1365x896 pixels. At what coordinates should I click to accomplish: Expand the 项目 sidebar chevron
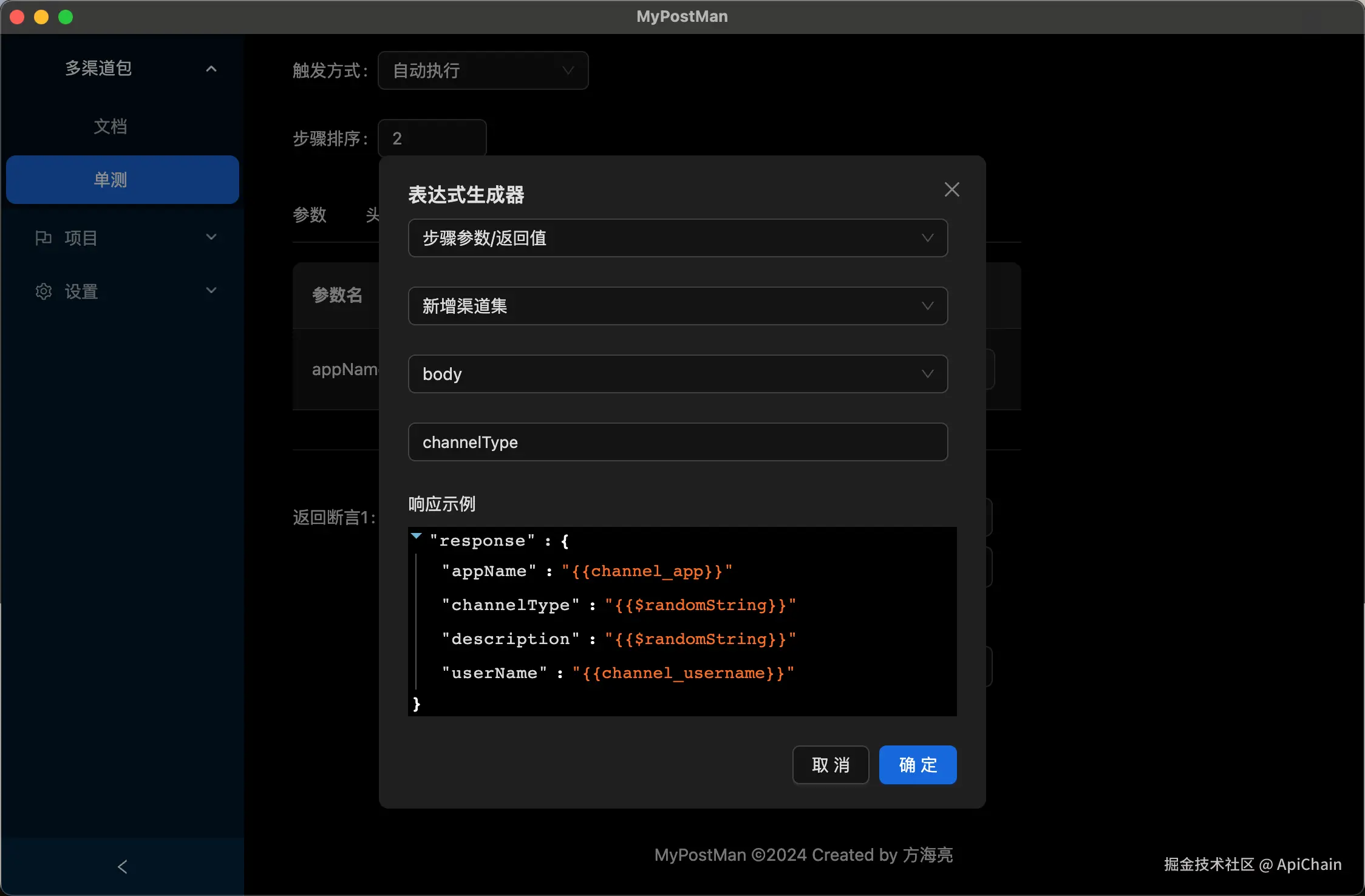pos(211,237)
